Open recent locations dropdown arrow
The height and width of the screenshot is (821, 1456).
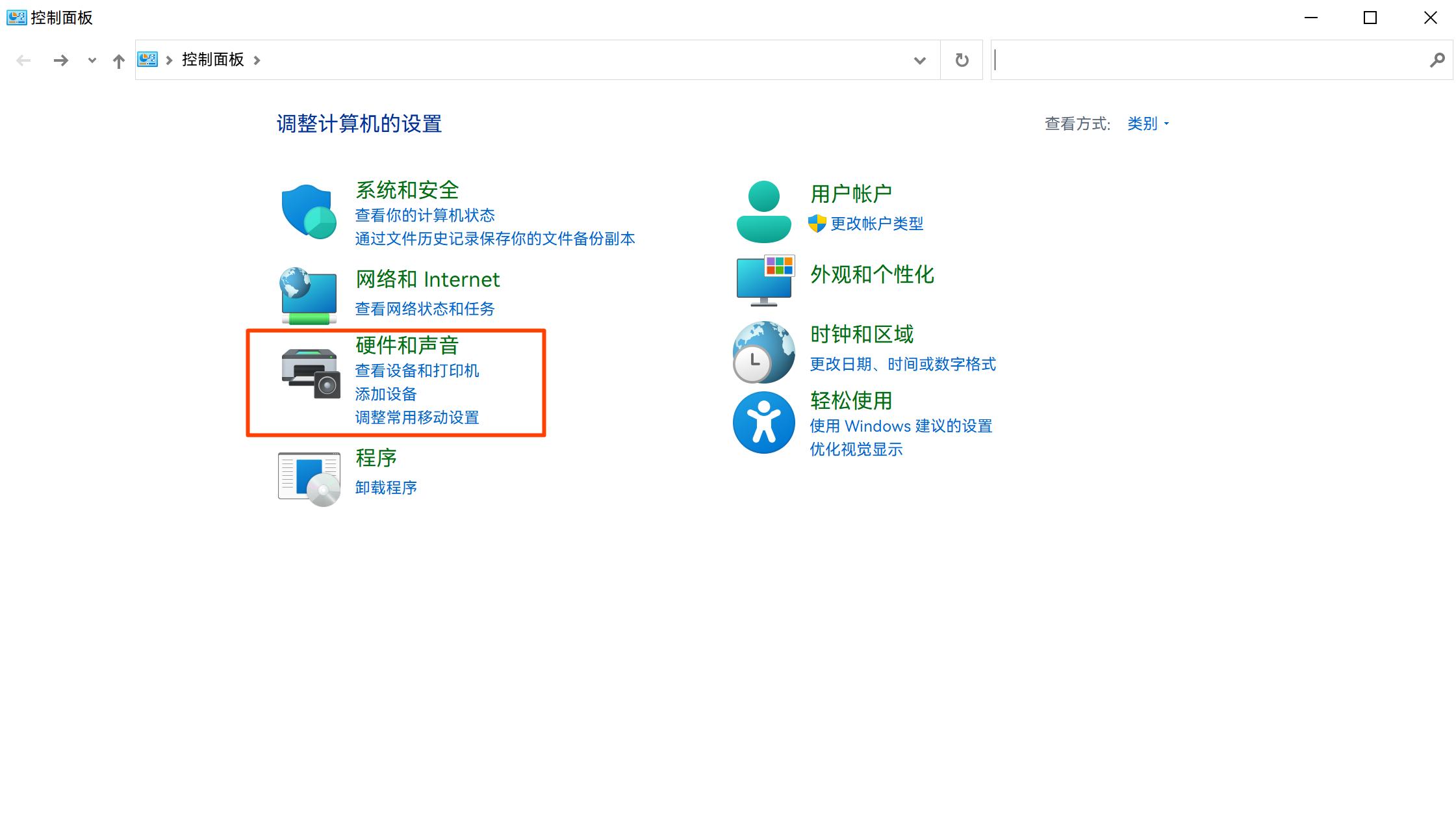[92, 60]
